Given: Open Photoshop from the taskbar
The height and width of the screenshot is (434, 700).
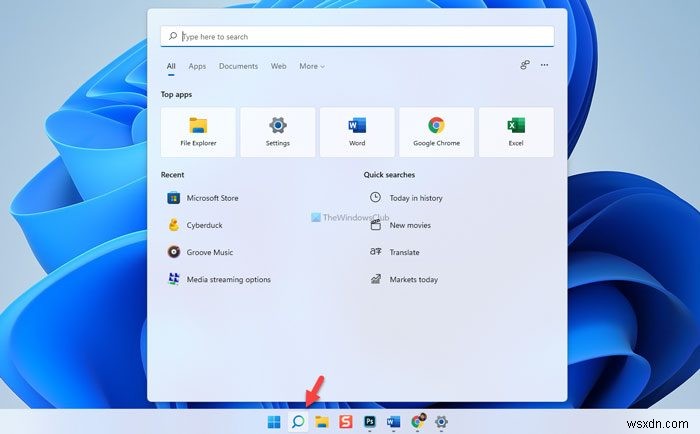Looking at the screenshot, I should (370, 421).
